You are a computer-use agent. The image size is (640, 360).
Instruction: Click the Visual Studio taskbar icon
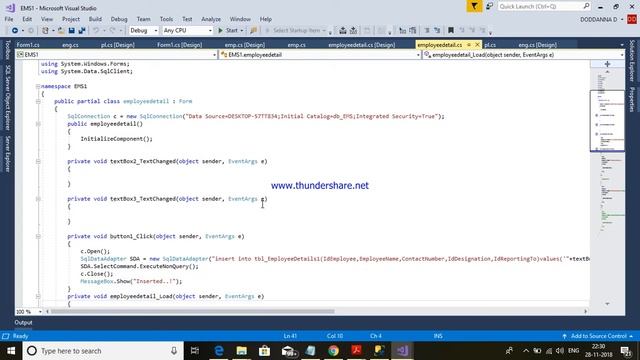click(x=402, y=351)
